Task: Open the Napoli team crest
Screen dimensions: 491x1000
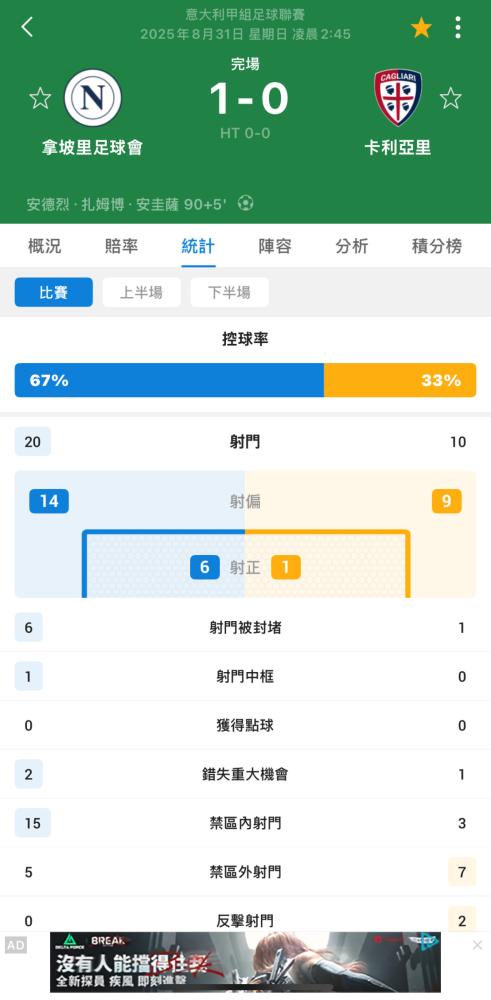Action: coord(92,98)
